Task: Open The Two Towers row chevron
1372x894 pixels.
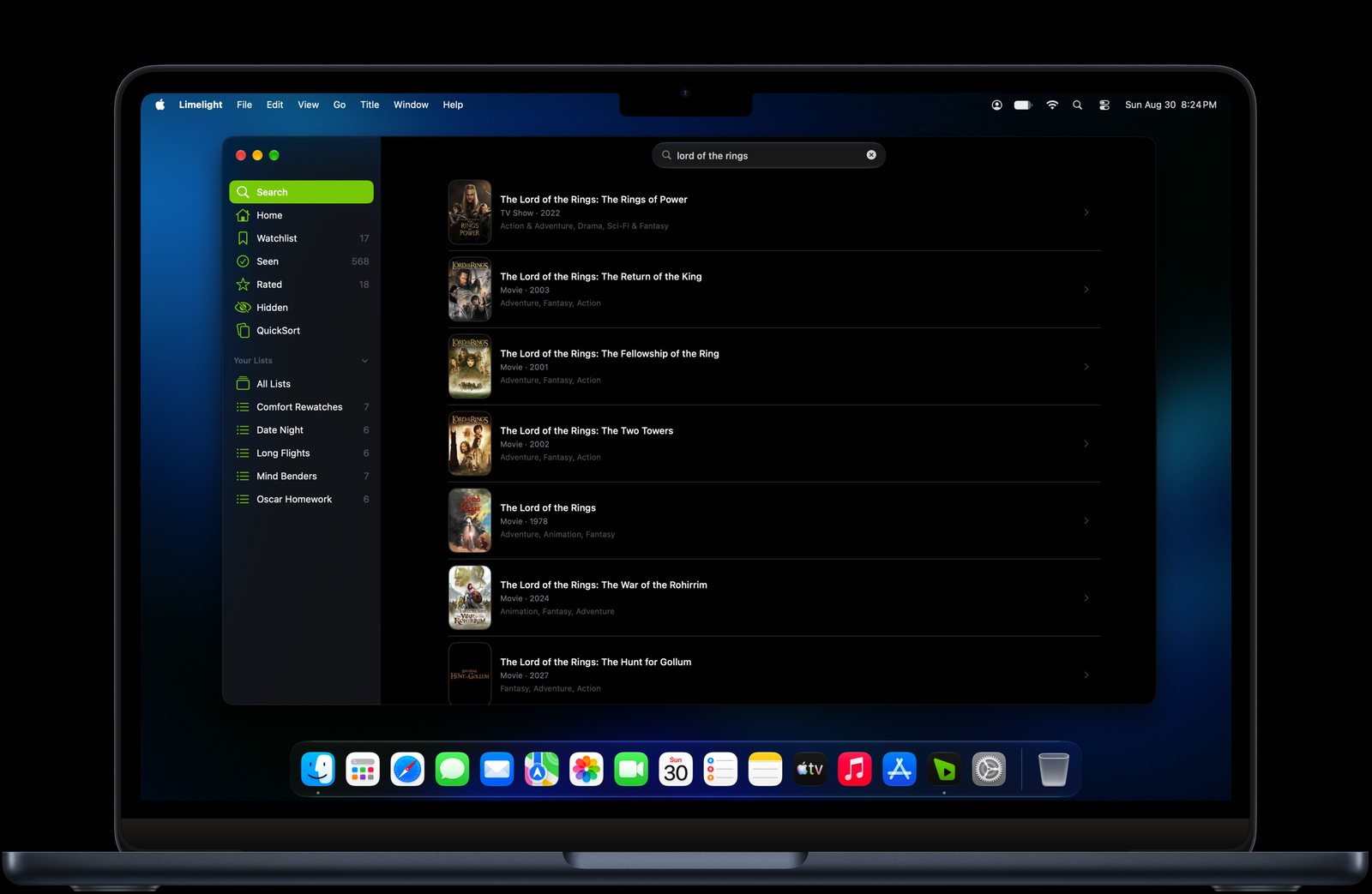Action: pos(1086,444)
